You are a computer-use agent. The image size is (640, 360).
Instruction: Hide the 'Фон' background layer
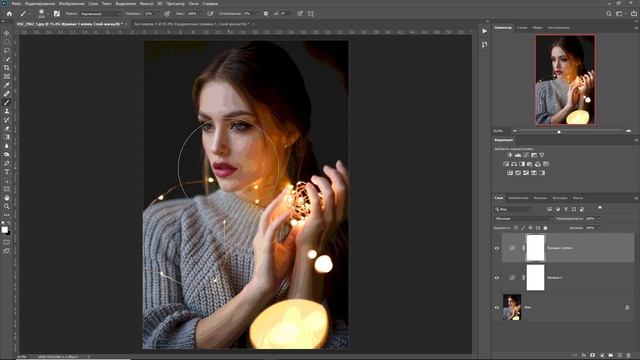[497, 308]
